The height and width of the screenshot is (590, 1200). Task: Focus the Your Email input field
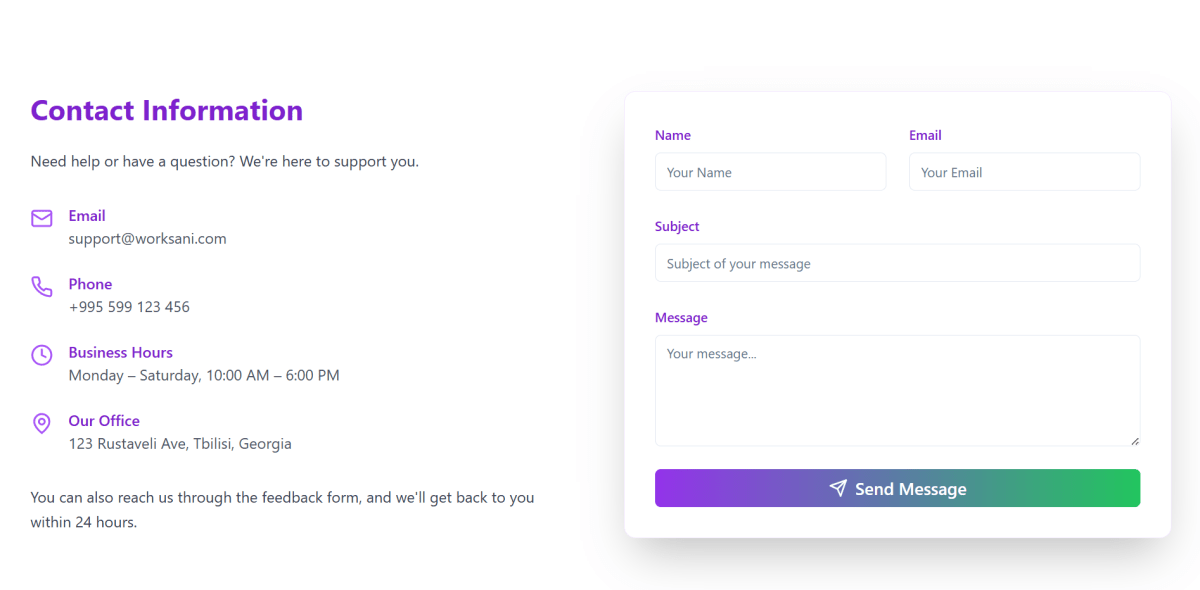click(1024, 172)
